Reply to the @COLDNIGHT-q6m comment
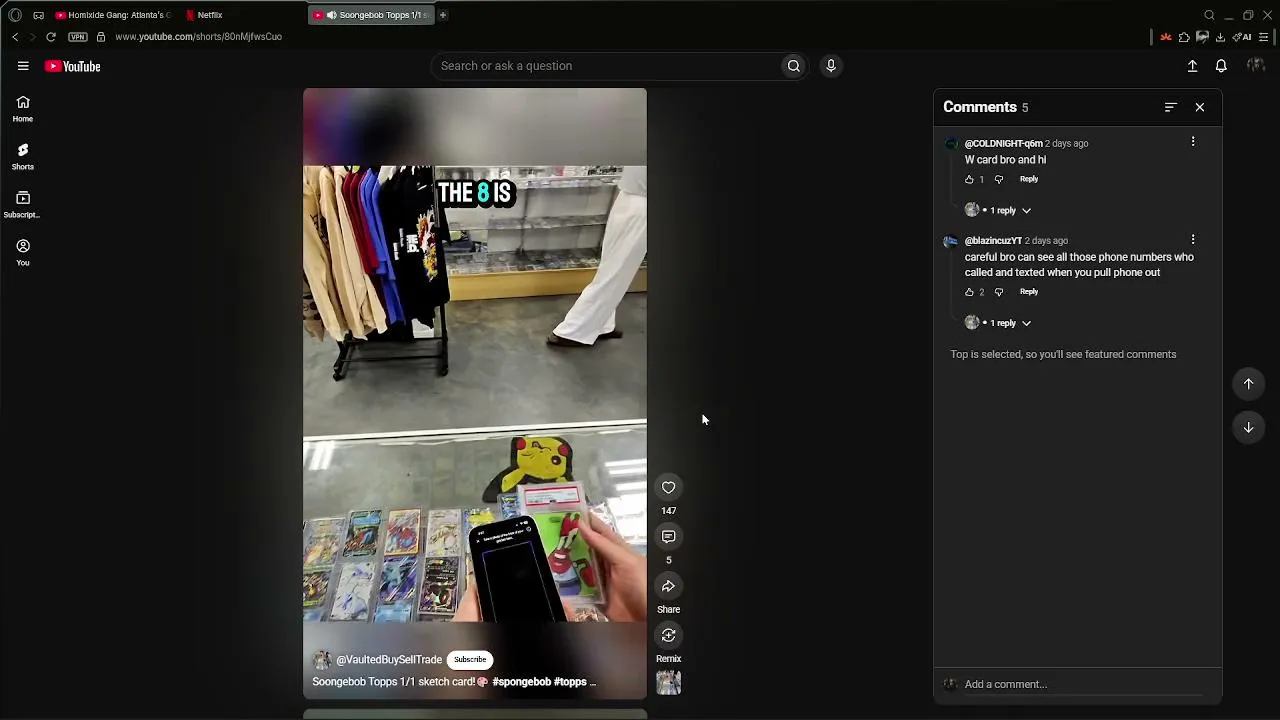Image resolution: width=1280 pixels, height=720 pixels. coord(1029,179)
